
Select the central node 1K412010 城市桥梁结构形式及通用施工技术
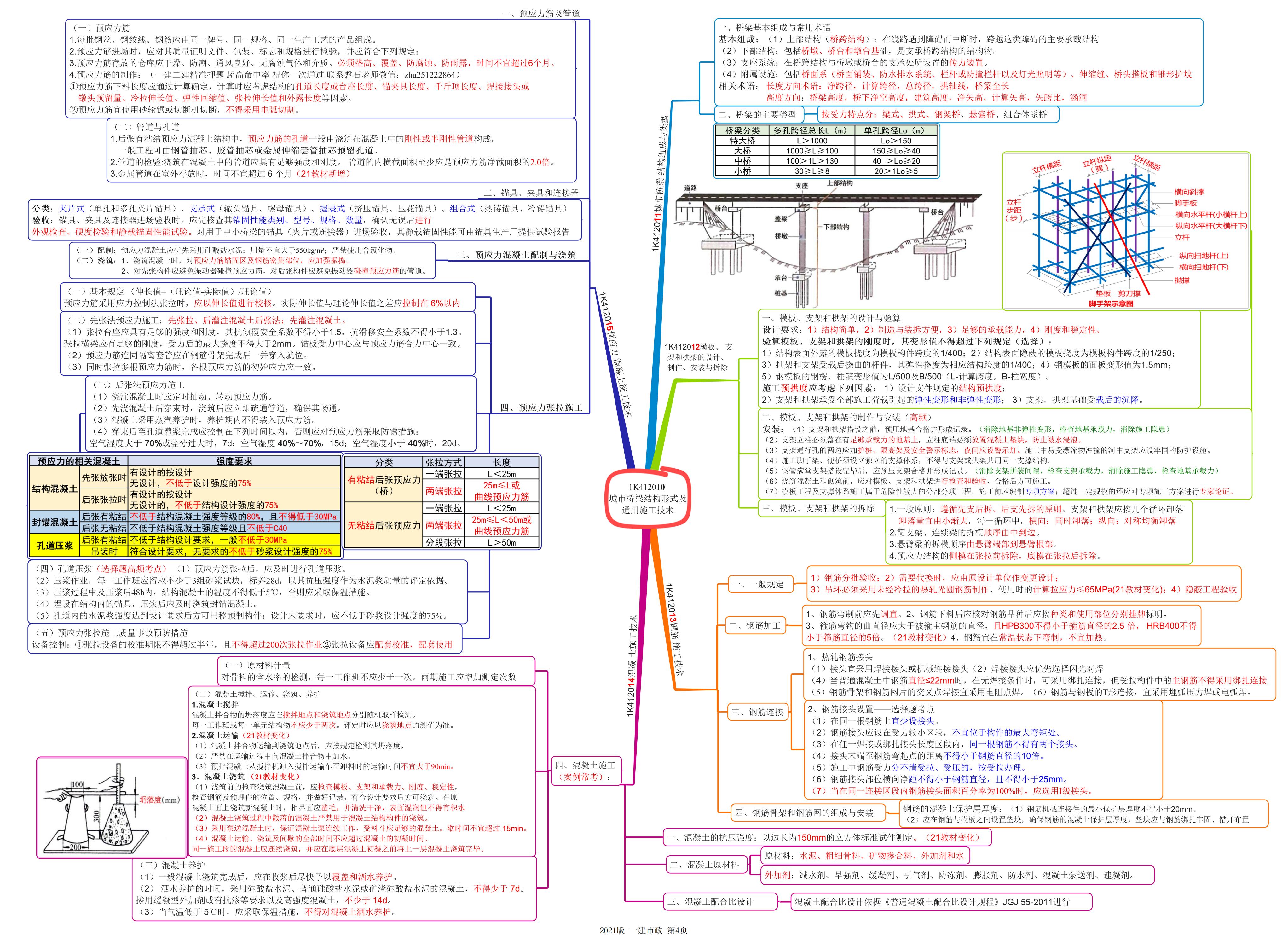(x=648, y=499)
